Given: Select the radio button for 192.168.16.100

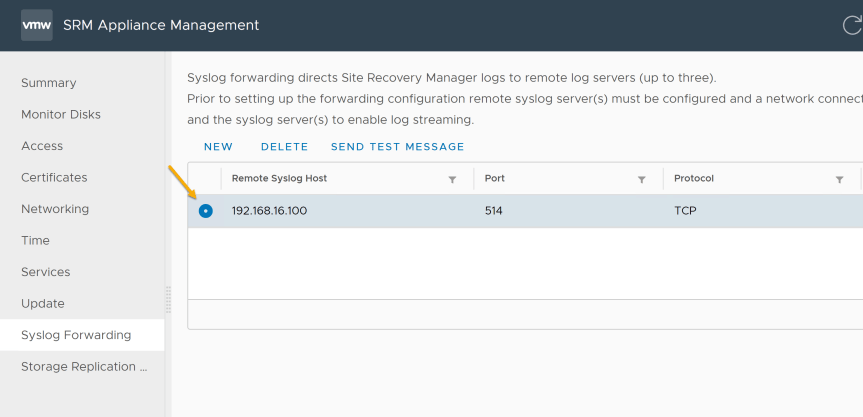Looking at the screenshot, I should pyautogui.click(x=205, y=211).
